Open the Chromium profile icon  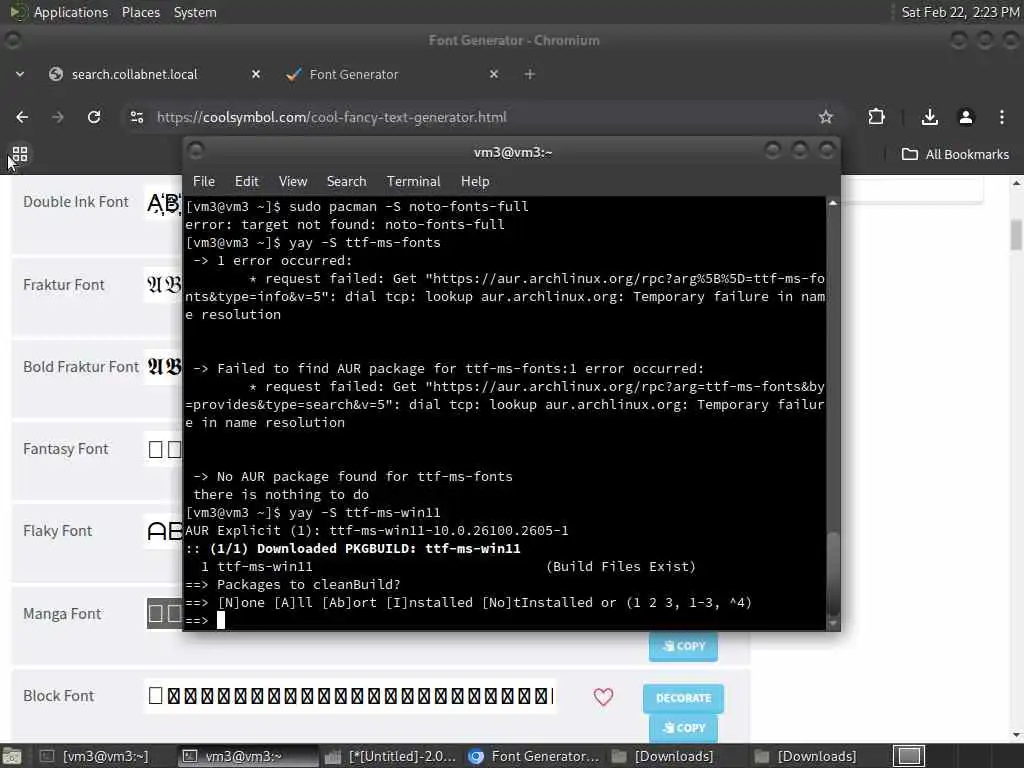coord(965,117)
